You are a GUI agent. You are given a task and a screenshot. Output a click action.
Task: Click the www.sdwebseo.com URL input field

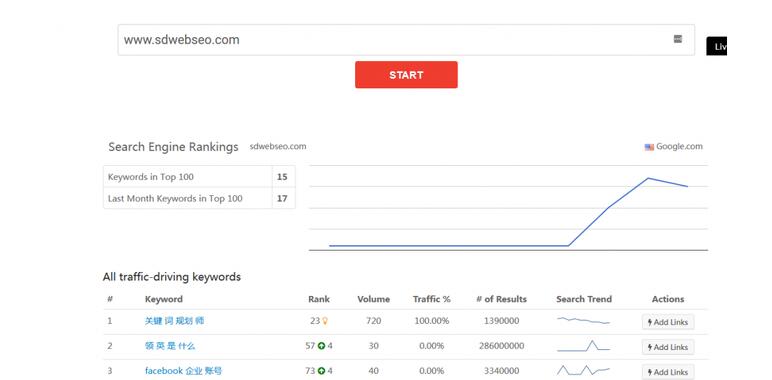coord(406,40)
